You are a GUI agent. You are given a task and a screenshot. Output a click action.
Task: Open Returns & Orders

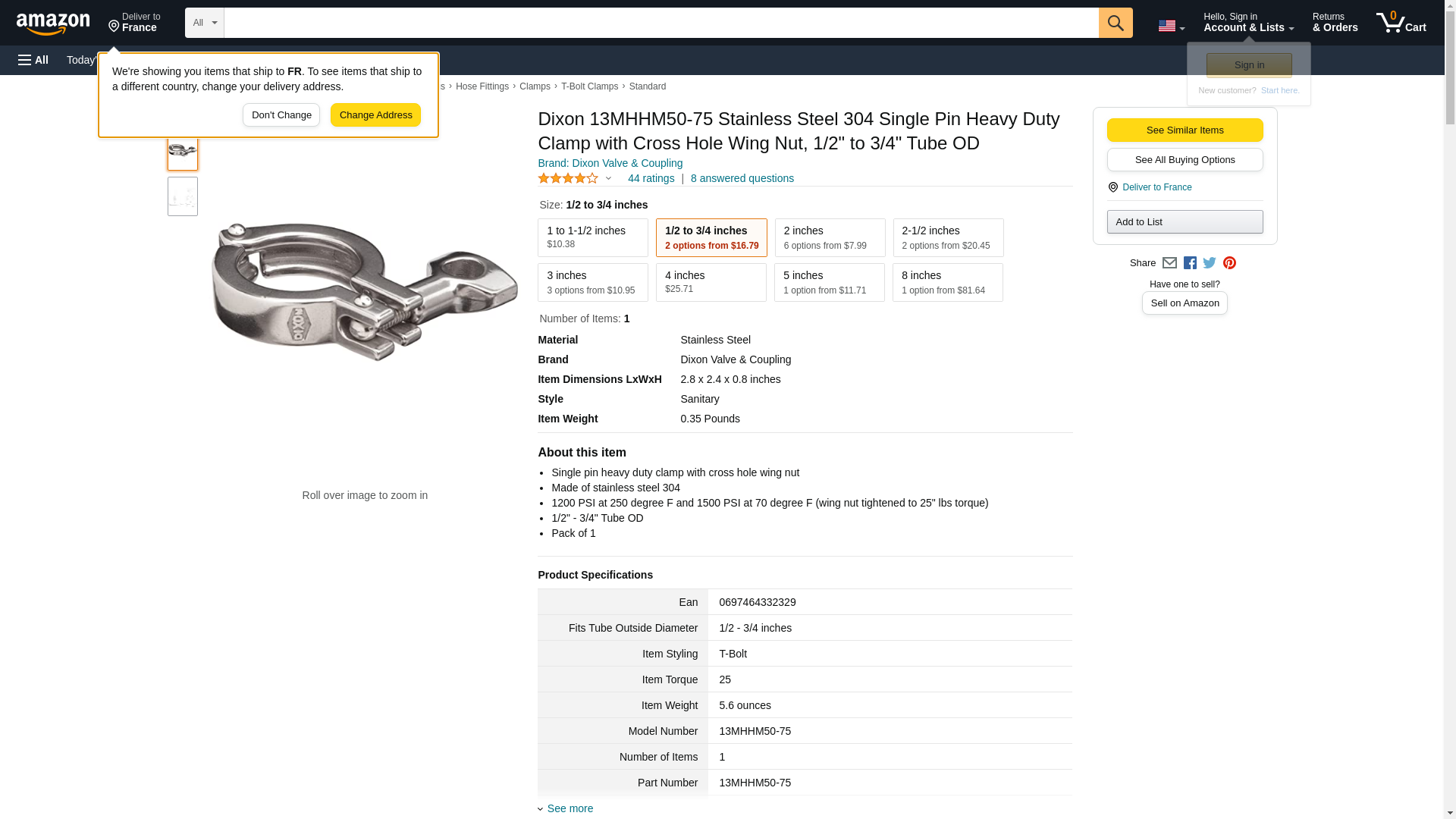pos(1335,23)
